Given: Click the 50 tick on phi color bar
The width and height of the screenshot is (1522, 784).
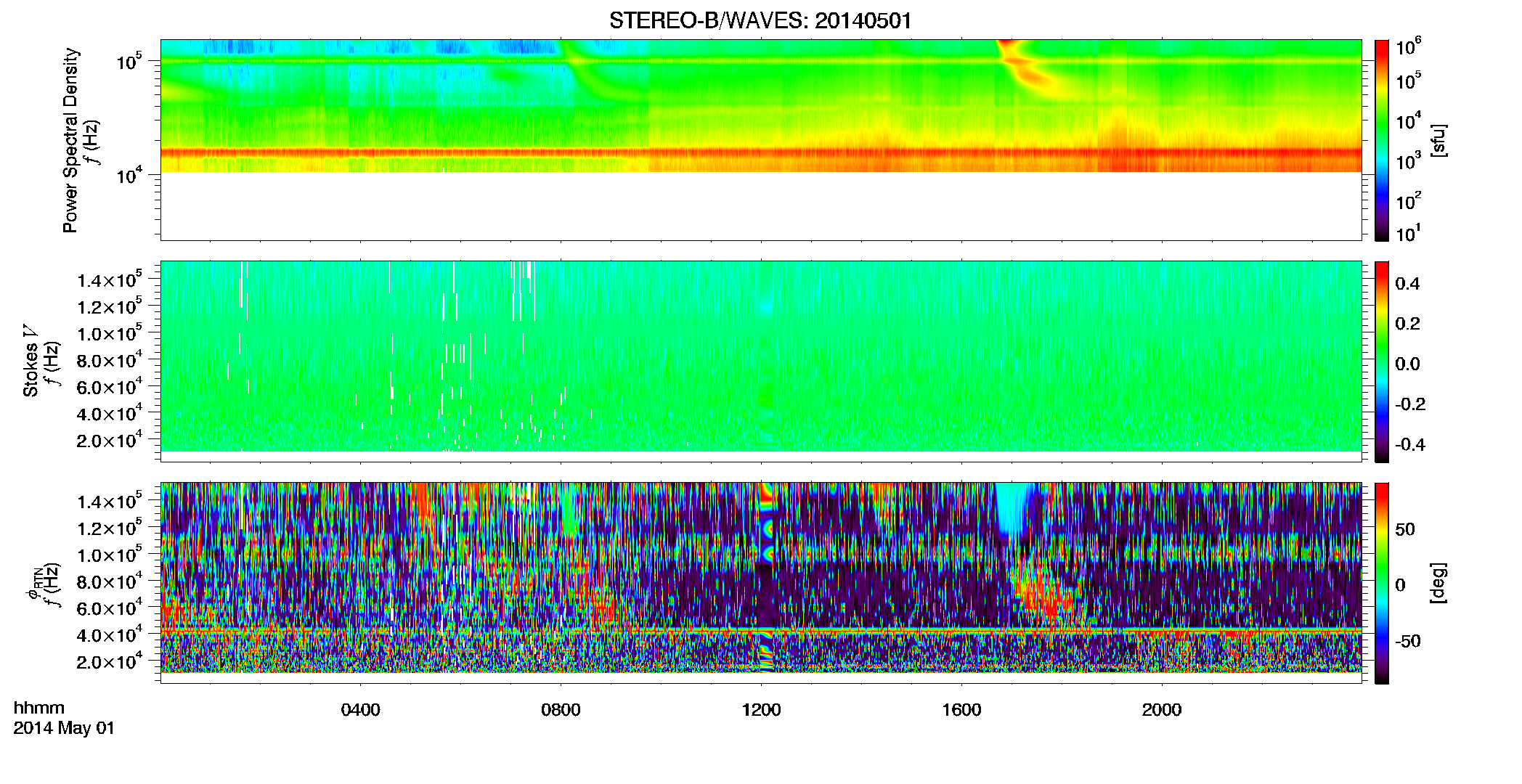Looking at the screenshot, I should pos(1405,529).
